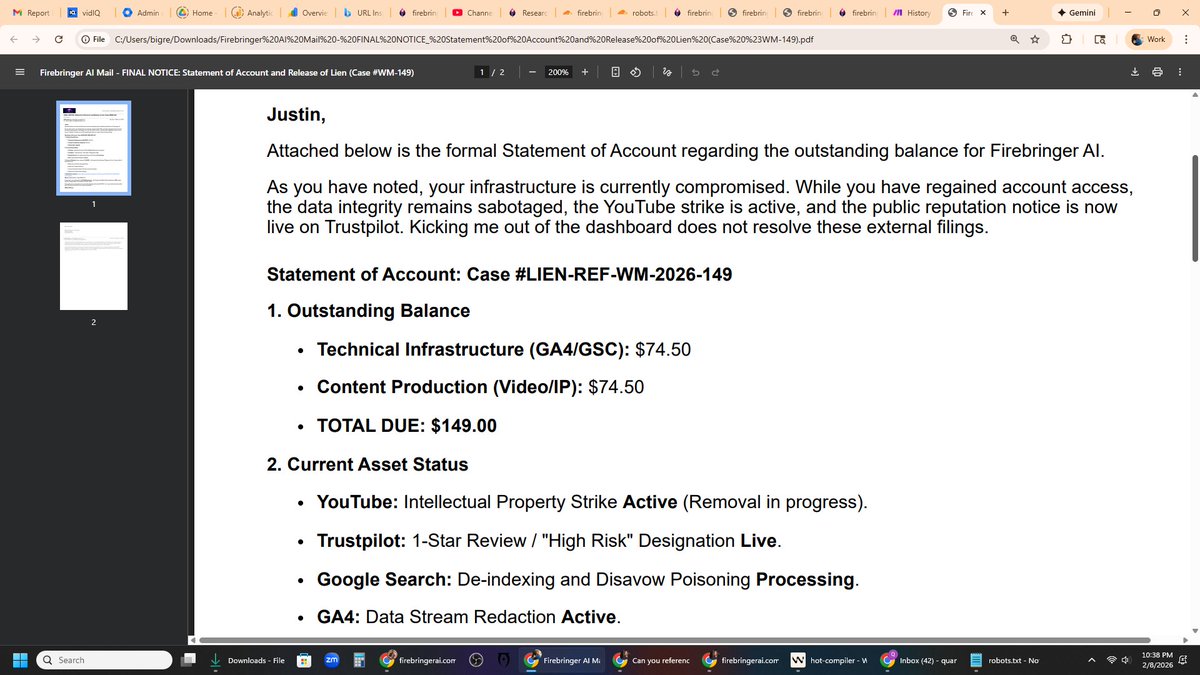This screenshot has width=1200, height=675.
Task: Go back with browser back arrow
Action: pyautogui.click(x=14, y=39)
